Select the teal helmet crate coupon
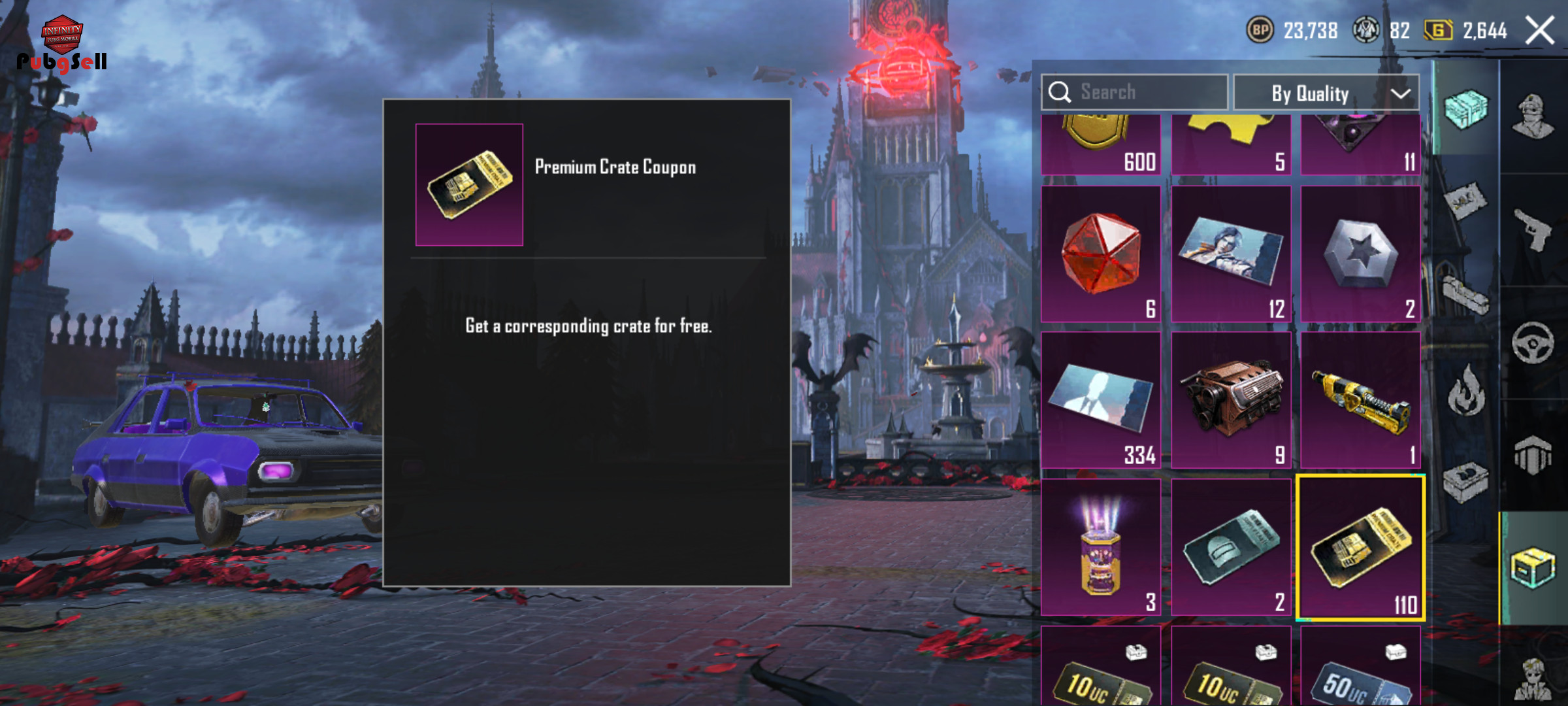 coord(1231,547)
